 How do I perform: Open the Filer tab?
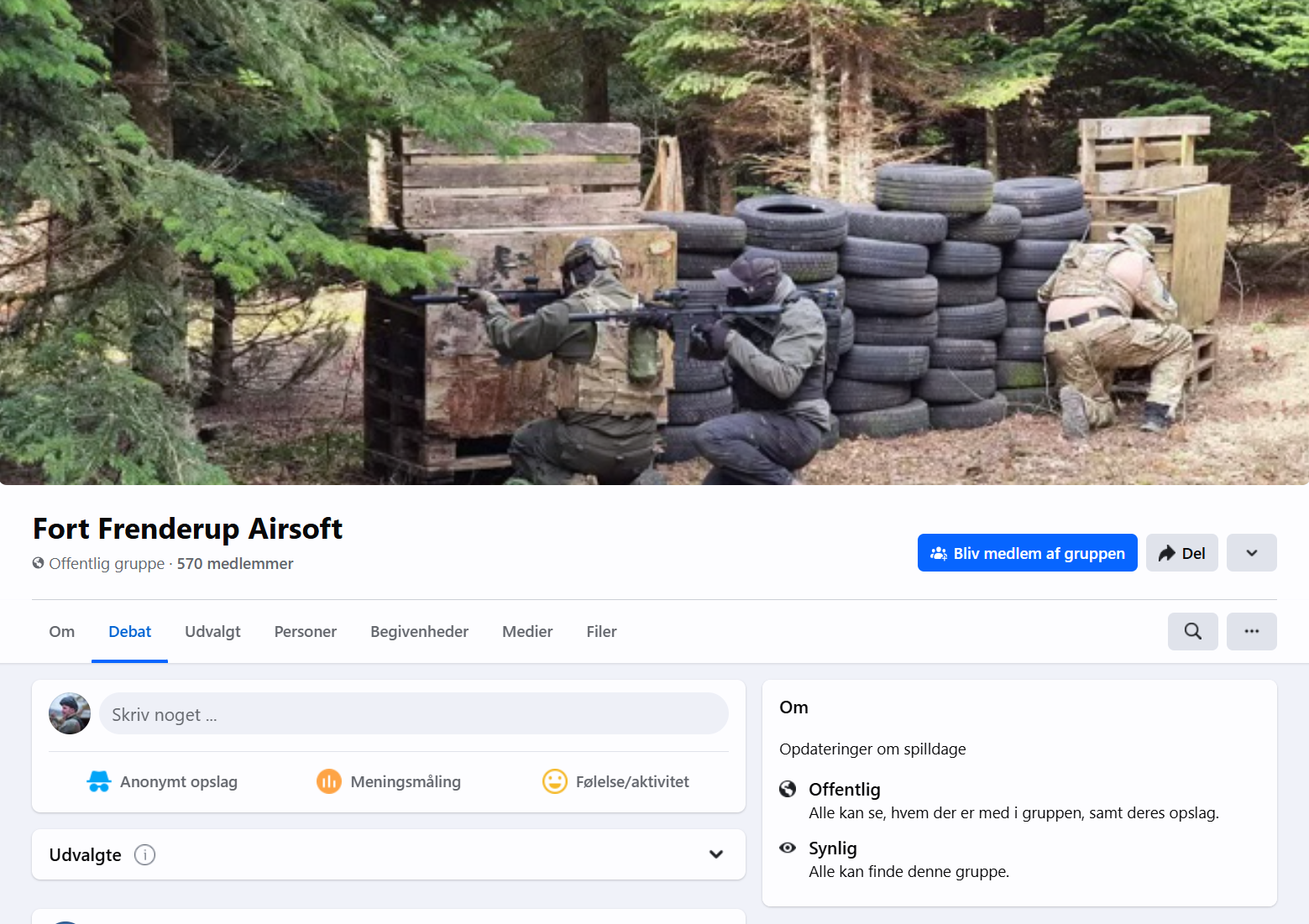(x=601, y=631)
